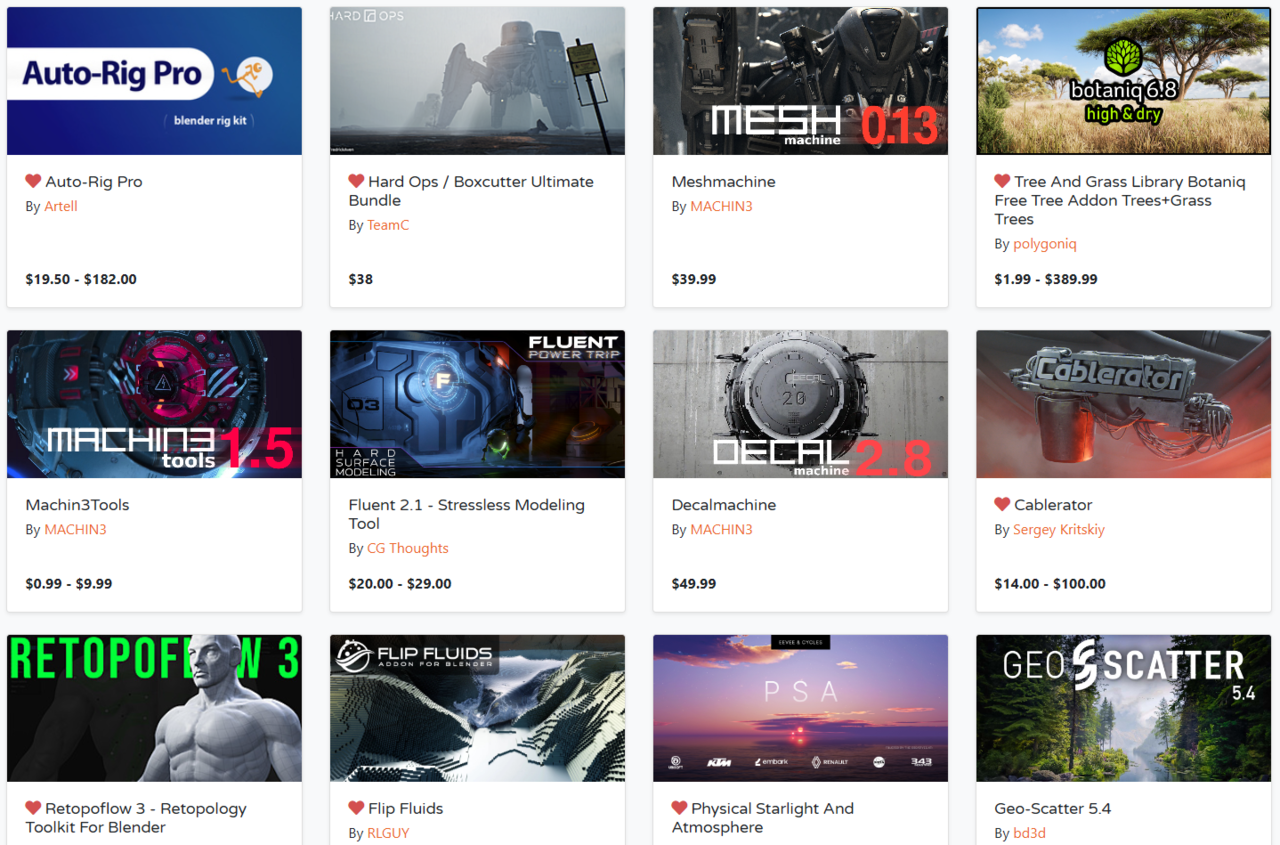Screen dimensions: 1280x845
Task: Open Fluent 2.1 - Stressless Modeling Tool title
Action: pyautogui.click(x=466, y=514)
